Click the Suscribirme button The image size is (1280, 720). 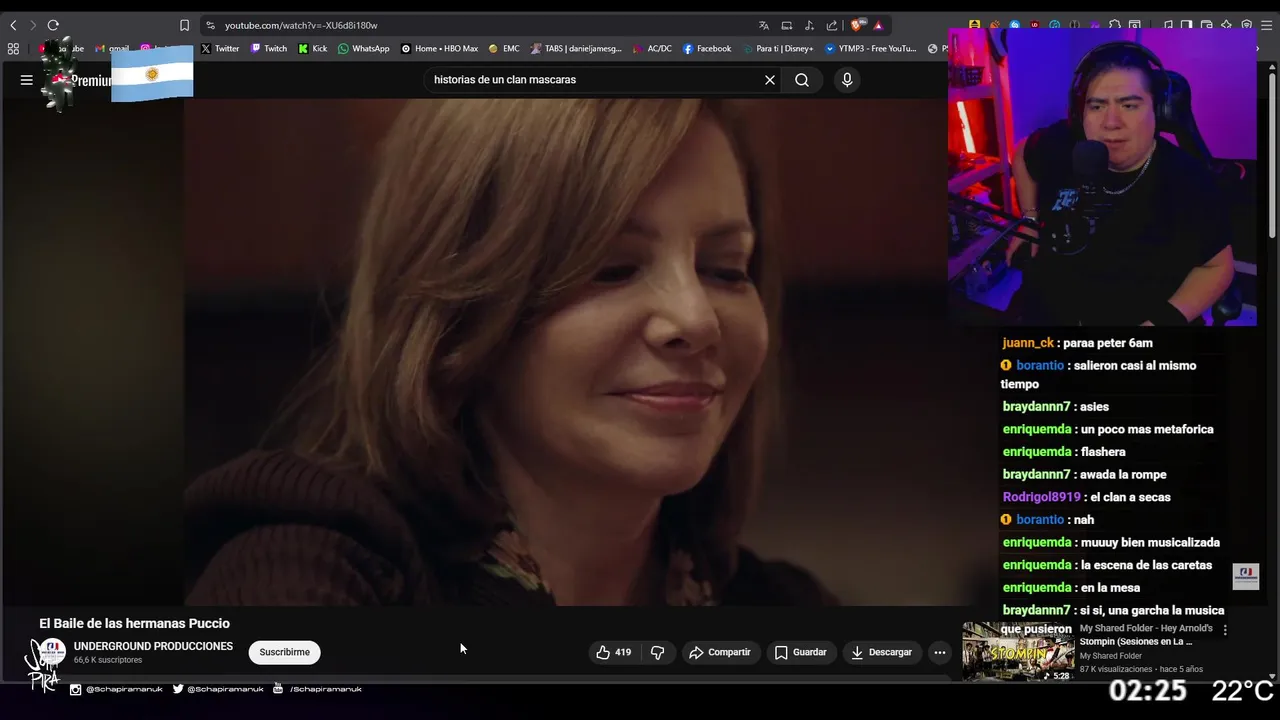285,652
